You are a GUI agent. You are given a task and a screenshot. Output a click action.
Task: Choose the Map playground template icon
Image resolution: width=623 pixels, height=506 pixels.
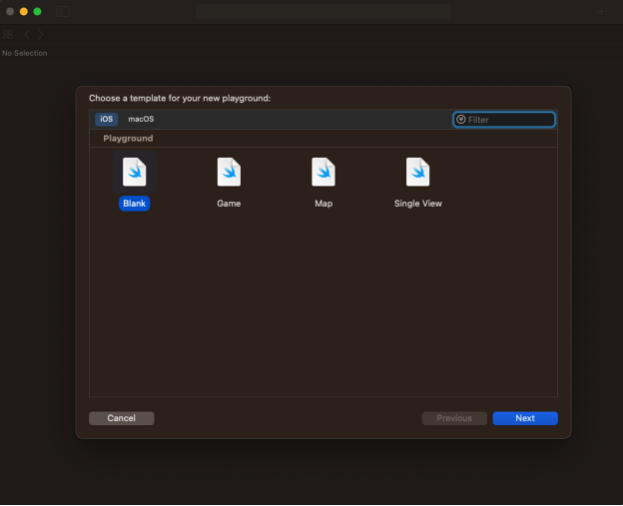323,172
